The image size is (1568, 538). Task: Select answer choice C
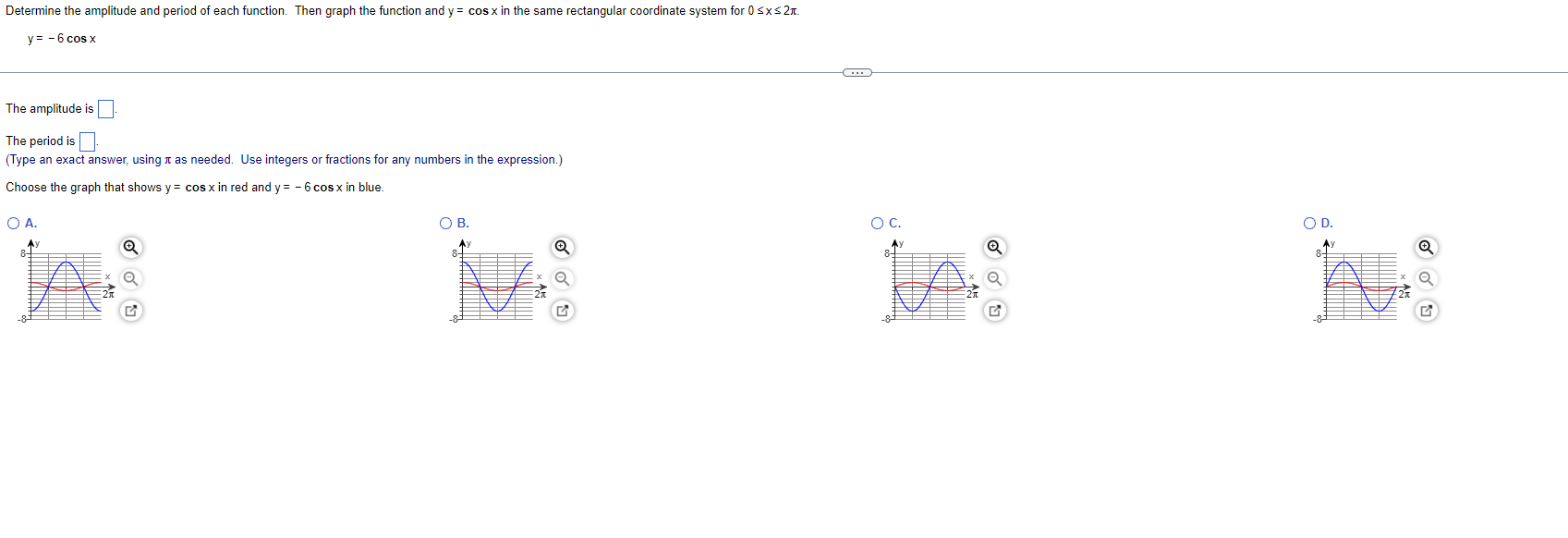point(878,222)
